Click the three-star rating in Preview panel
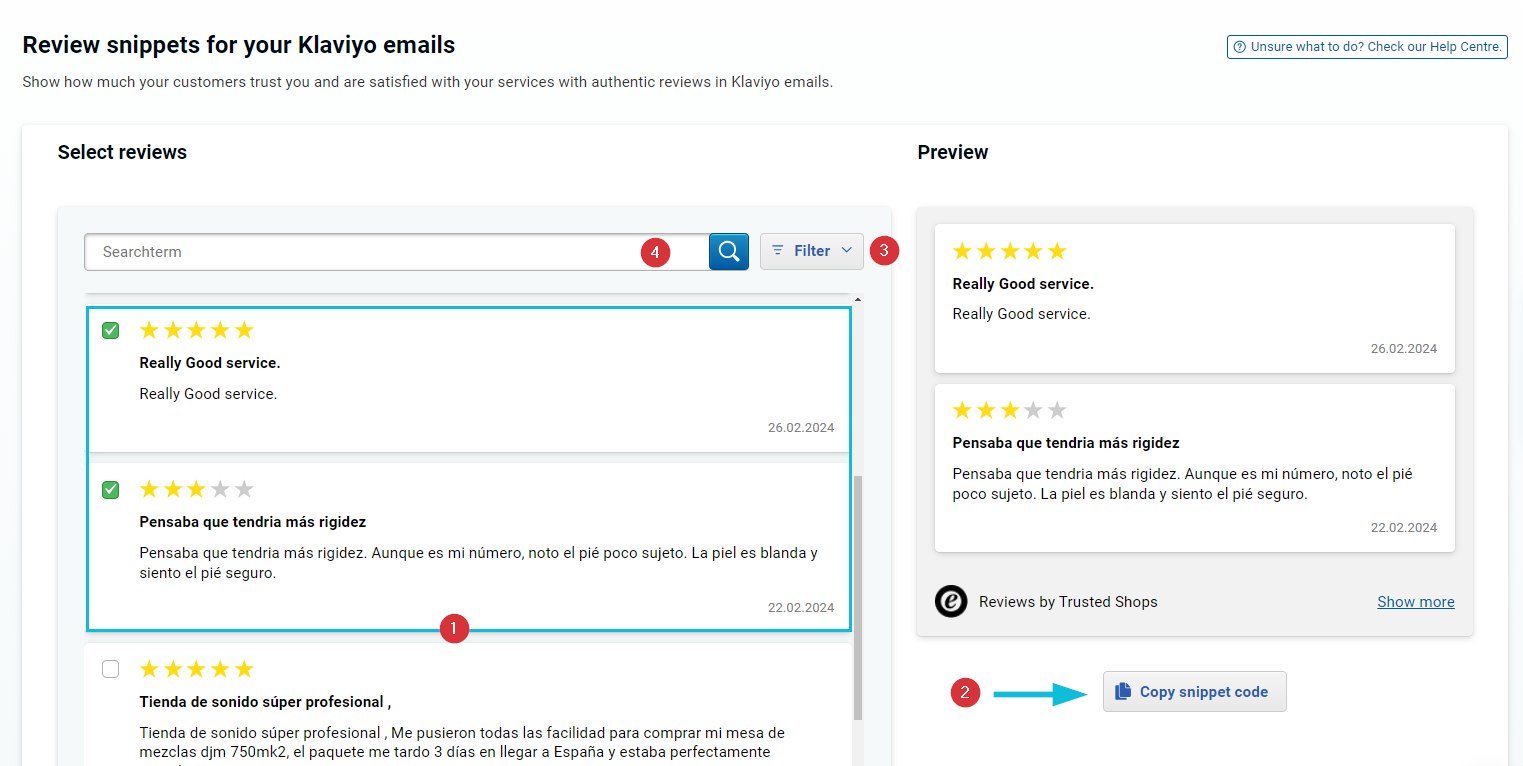 point(1010,410)
